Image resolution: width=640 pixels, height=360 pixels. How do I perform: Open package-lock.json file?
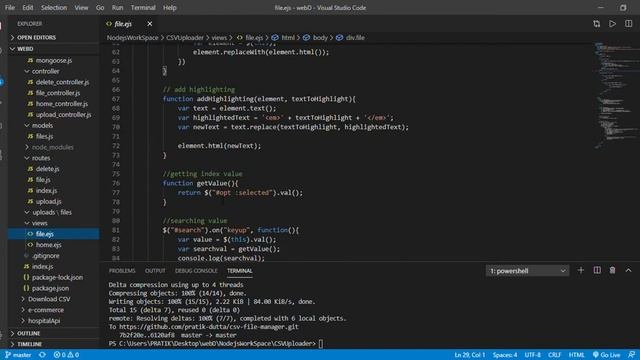point(57,278)
